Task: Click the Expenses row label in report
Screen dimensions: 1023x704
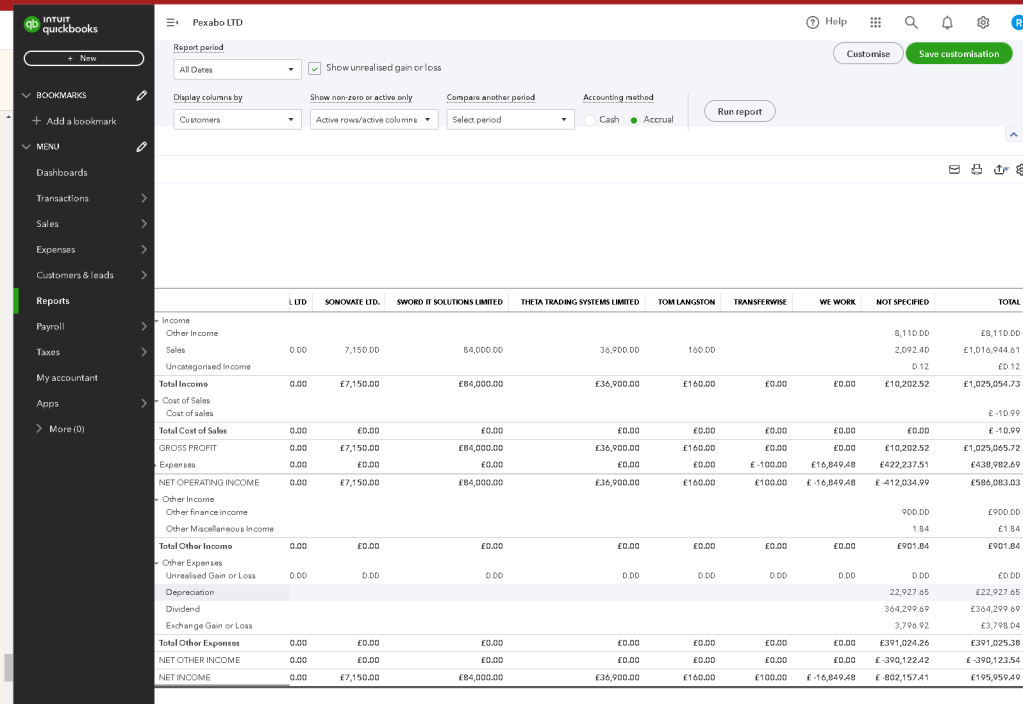Action: click(177, 465)
